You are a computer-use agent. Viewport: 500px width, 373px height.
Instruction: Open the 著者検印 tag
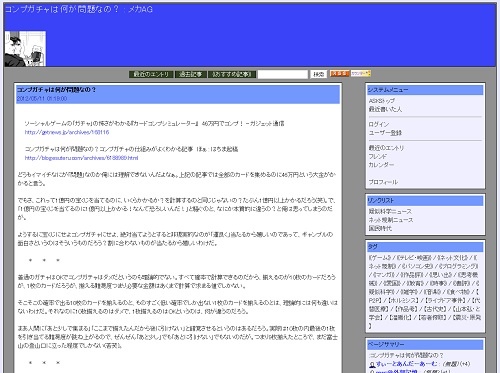(x=431, y=317)
